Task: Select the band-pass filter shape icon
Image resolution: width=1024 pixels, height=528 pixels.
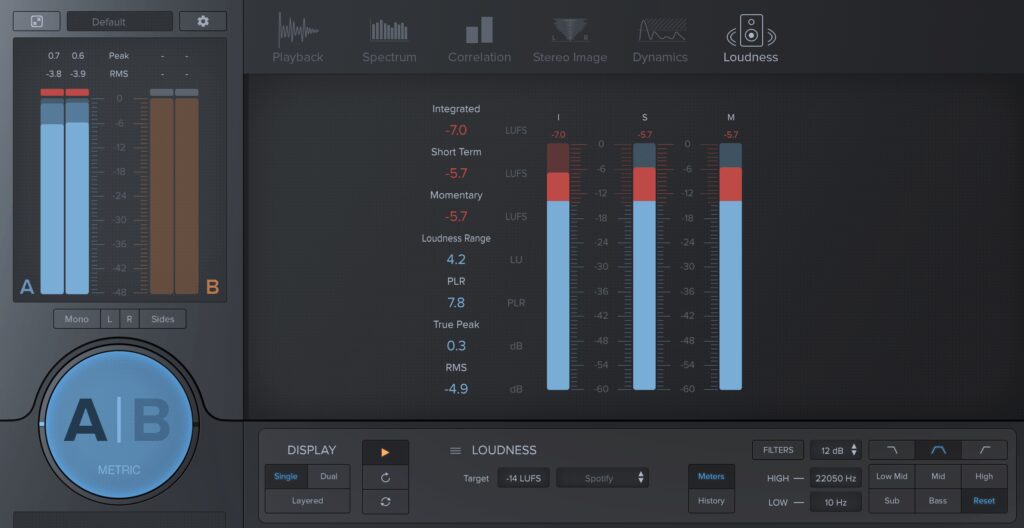Action: click(938, 451)
